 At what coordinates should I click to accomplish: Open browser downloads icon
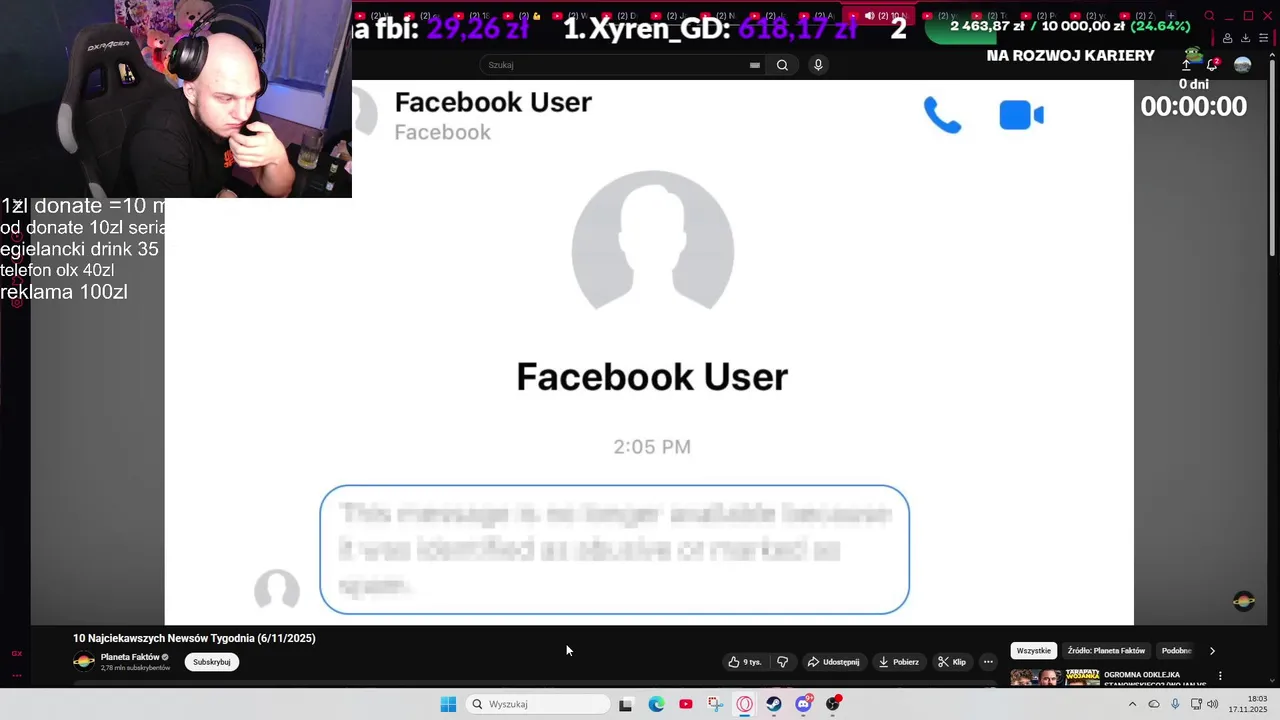[x=1245, y=38]
